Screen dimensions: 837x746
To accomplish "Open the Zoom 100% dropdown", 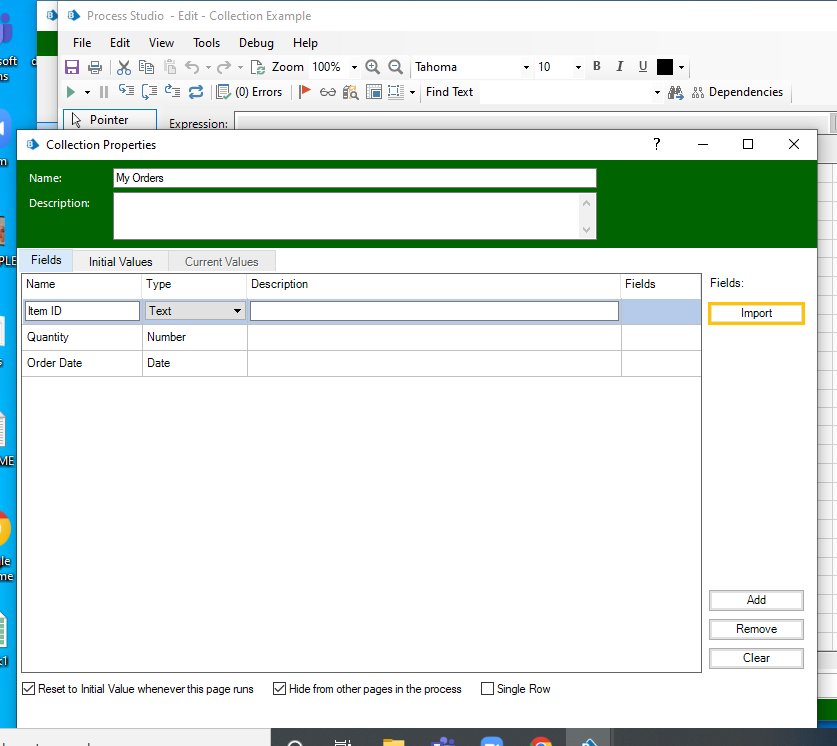I will coord(354,68).
